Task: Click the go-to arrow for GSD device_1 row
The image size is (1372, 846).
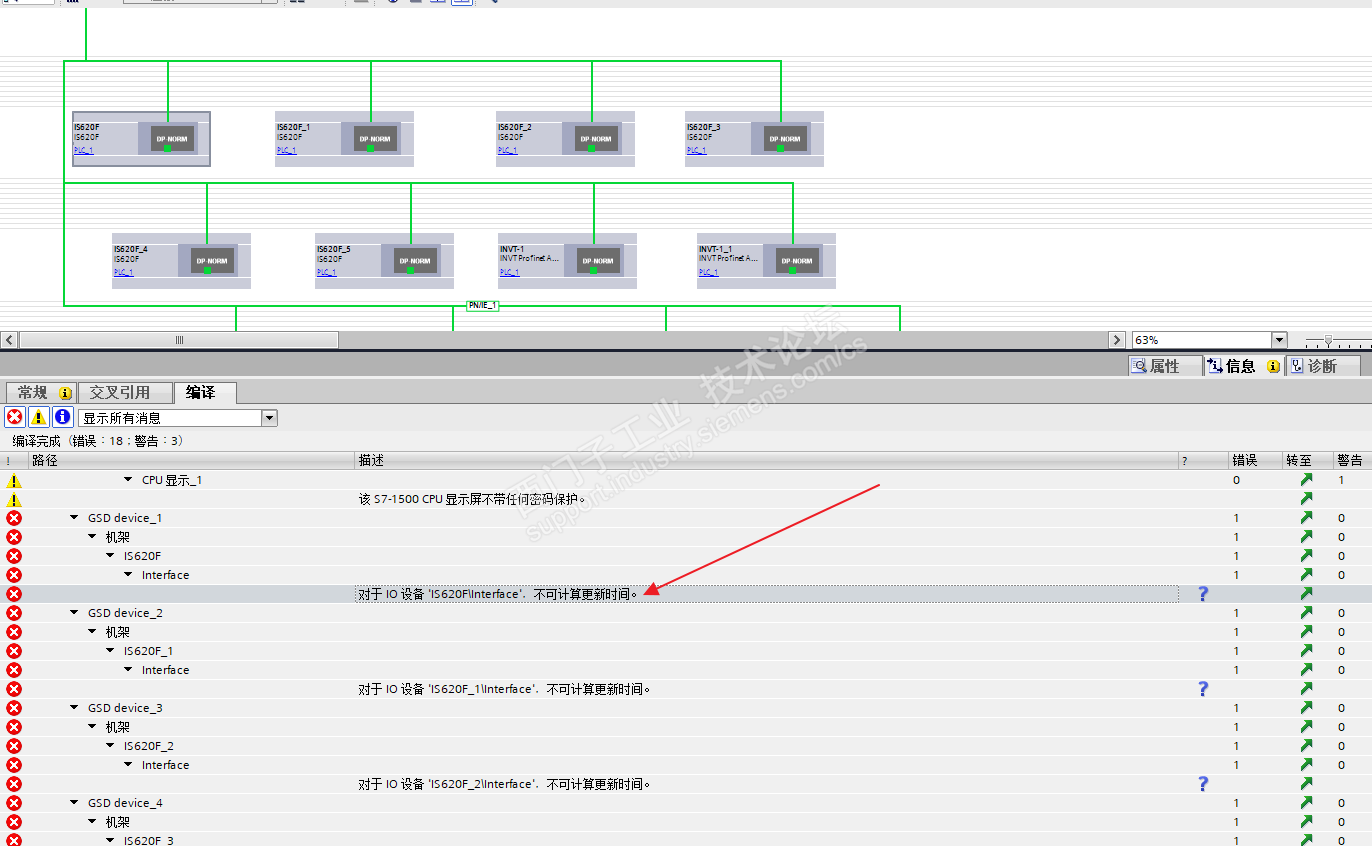Action: coord(1306,518)
